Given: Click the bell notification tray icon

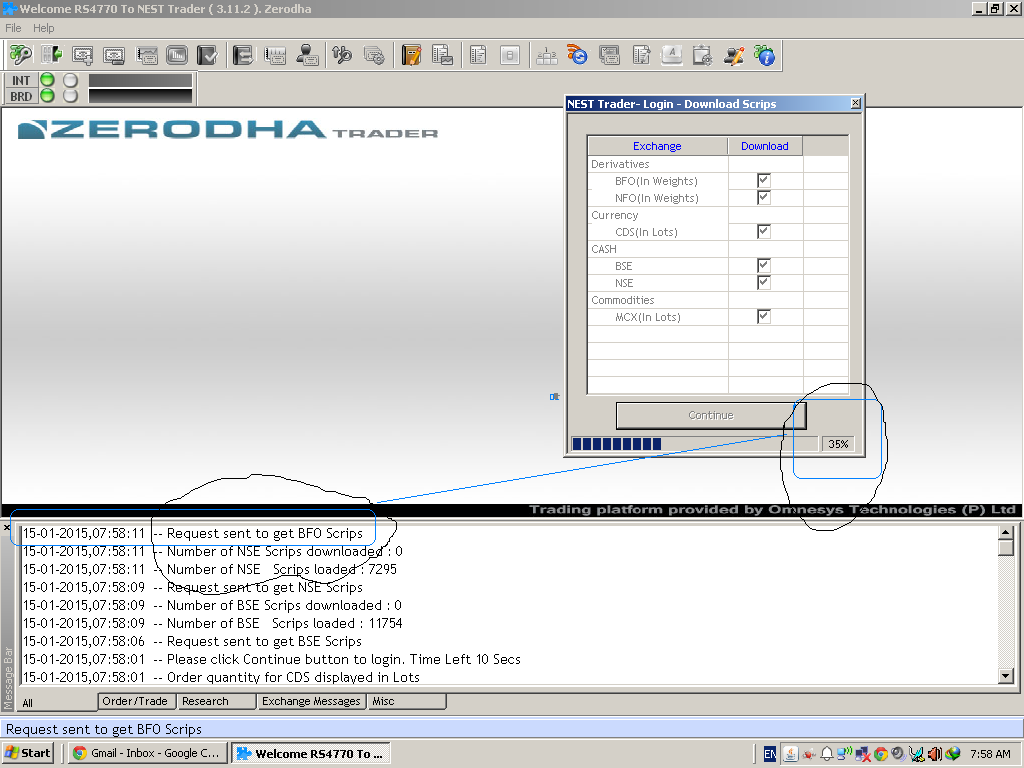Looking at the screenshot, I should click(827, 754).
